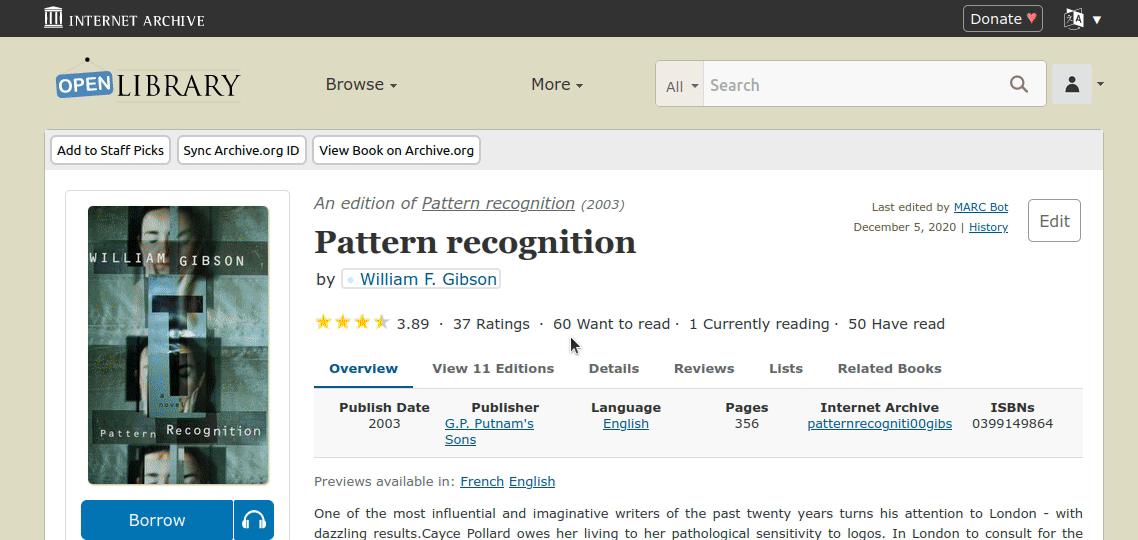Open the Open Library home logo
The height and width of the screenshot is (540, 1138).
(x=148, y=81)
